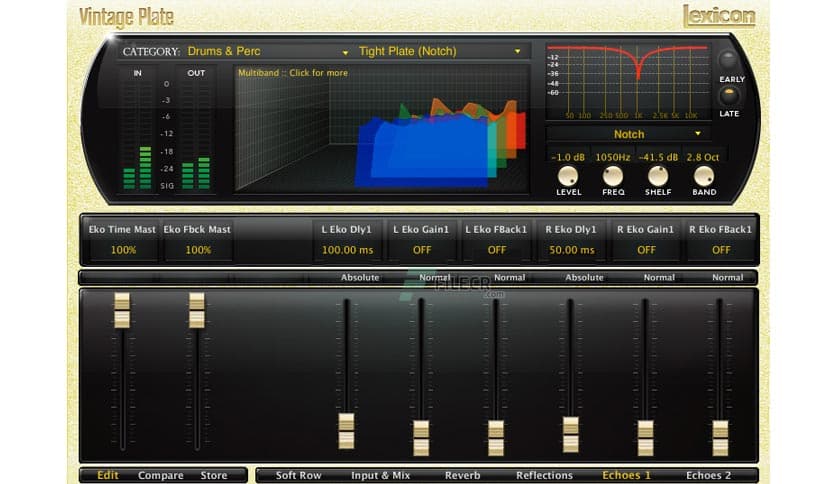Click the EQ notch curve graph
Screen dimensions: 836x484
point(628,82)
